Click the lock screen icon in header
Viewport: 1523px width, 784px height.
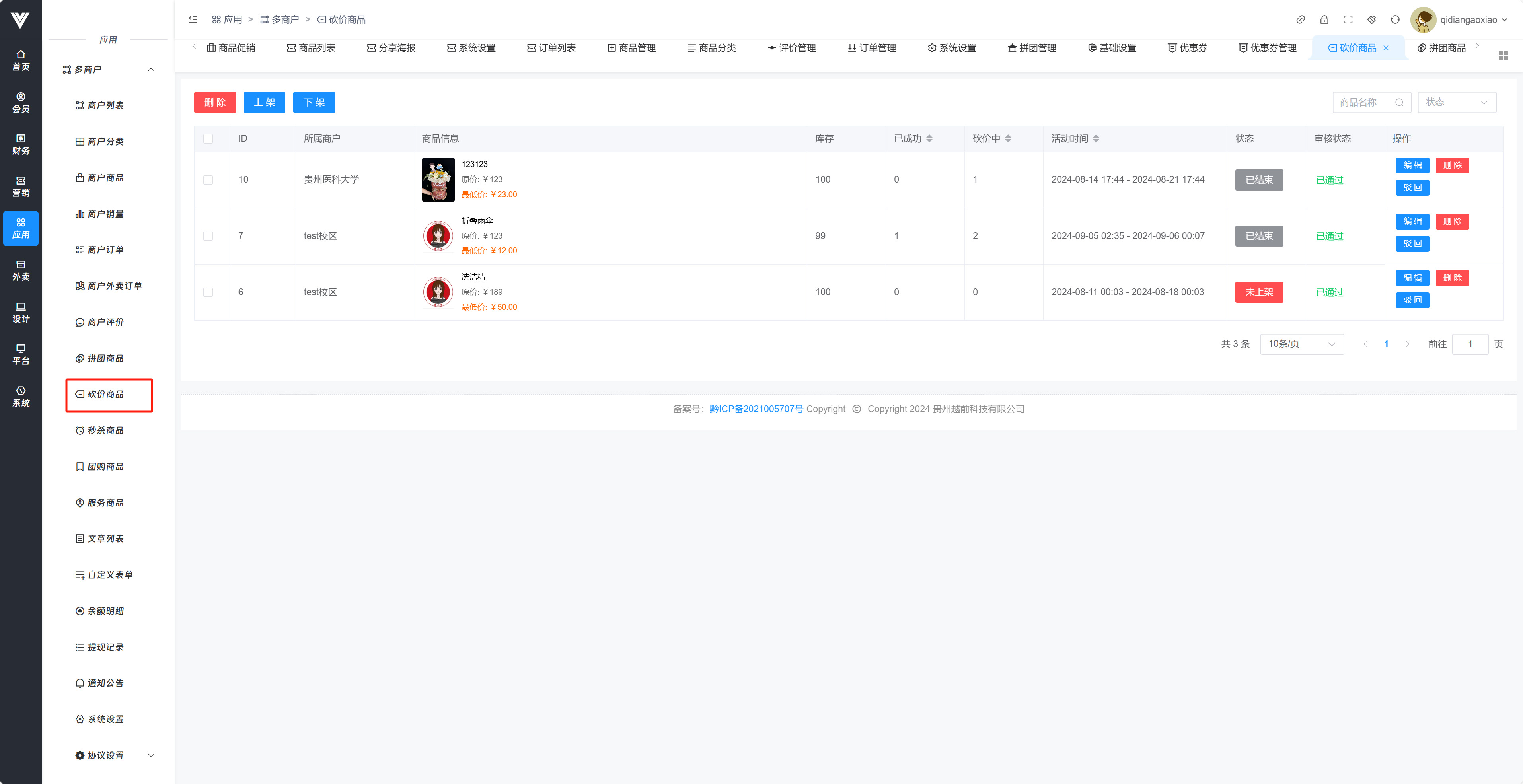[1324, 19]
